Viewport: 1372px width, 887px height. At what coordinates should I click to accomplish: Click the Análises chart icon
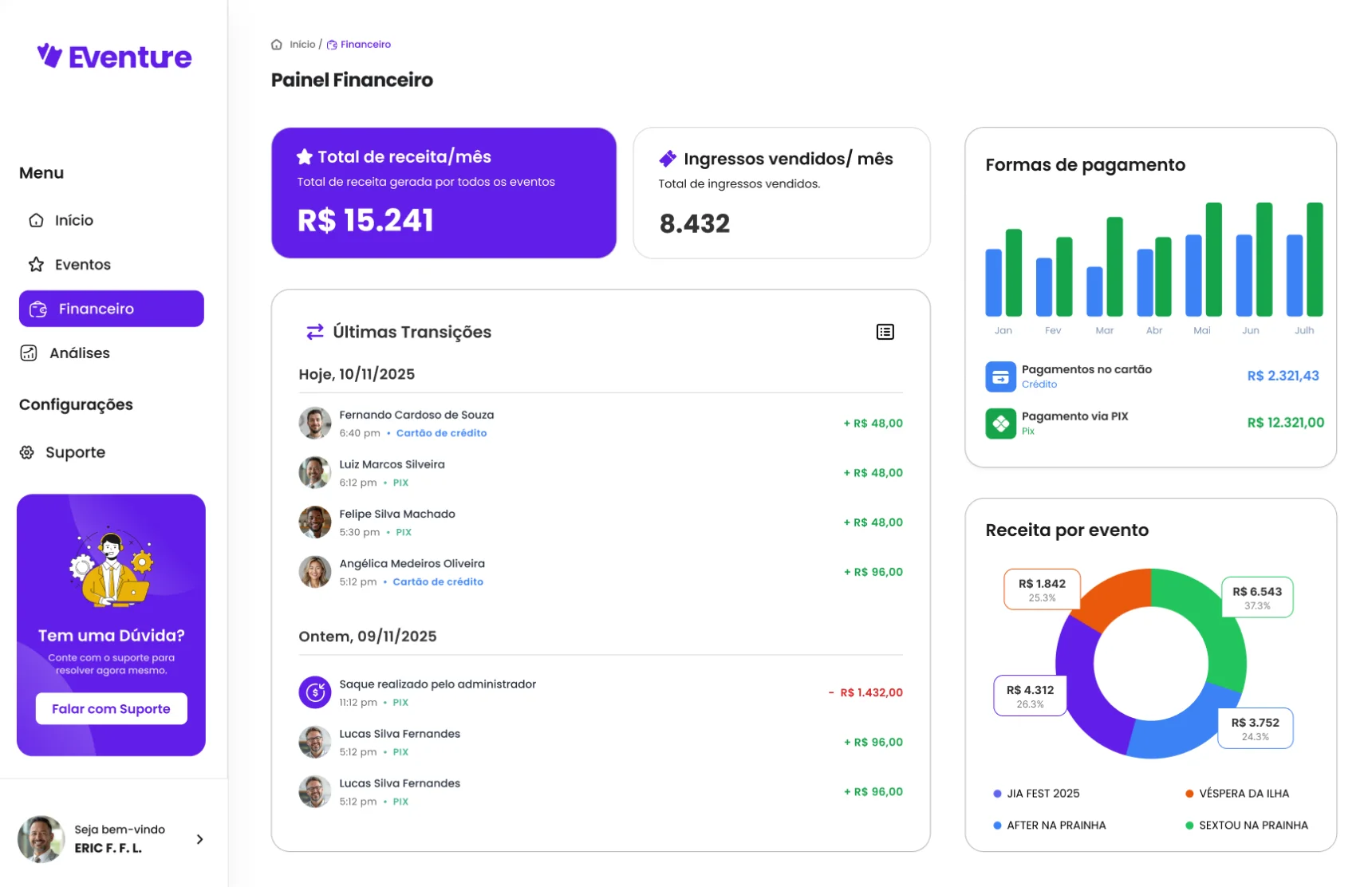pos(29,353)
